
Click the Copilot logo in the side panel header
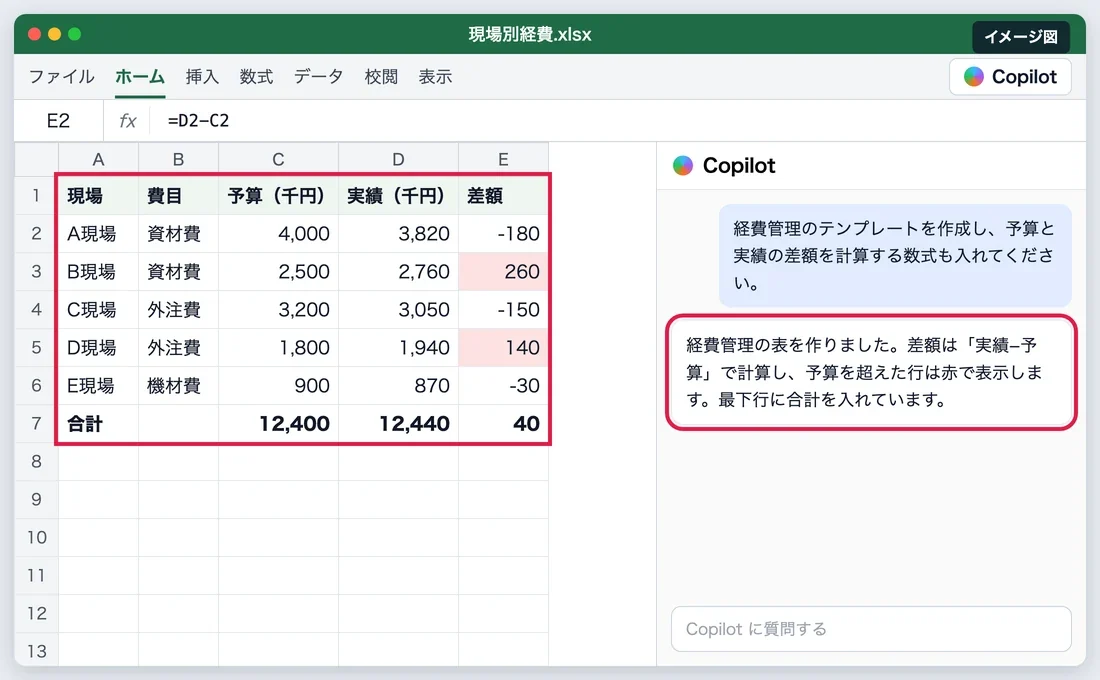click(683, 166)
